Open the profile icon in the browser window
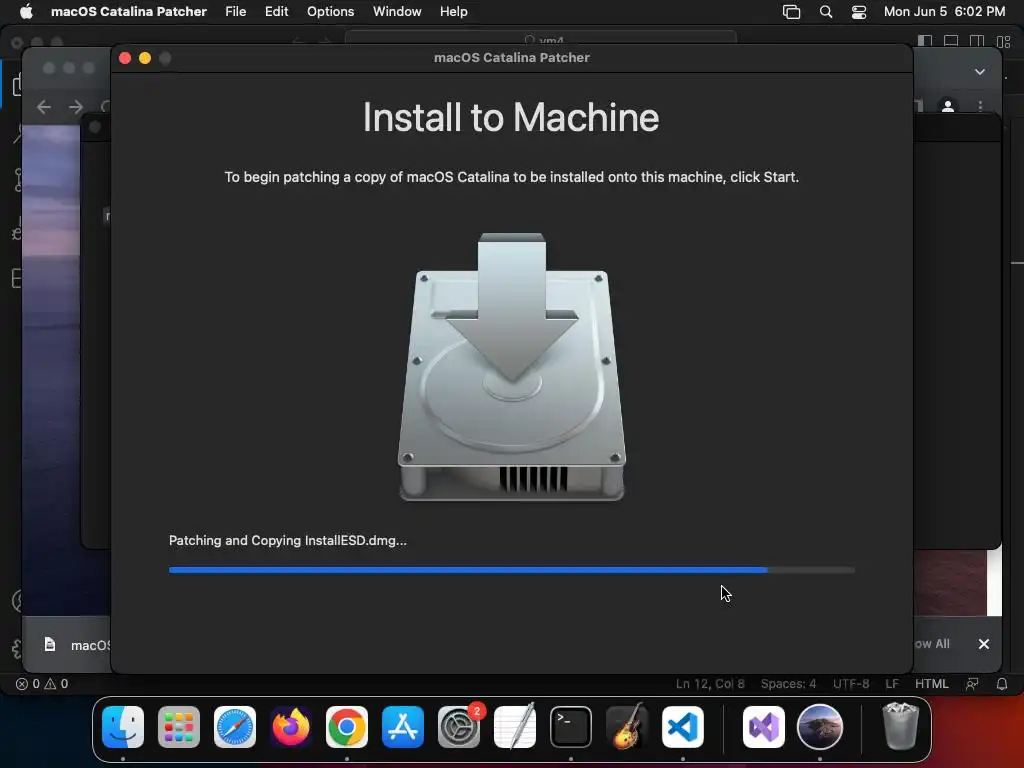 pos(948,106)
